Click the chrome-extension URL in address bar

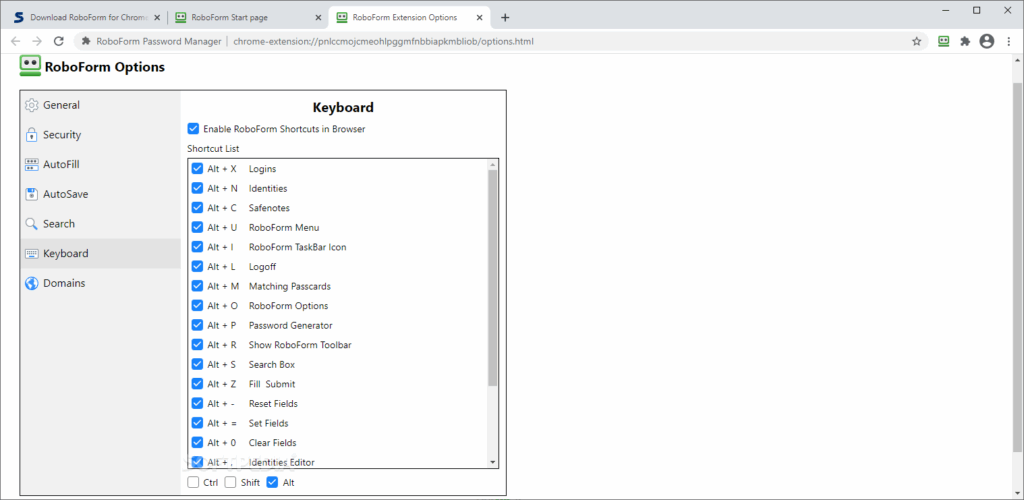pyautogui.click(x=383, y=41)
